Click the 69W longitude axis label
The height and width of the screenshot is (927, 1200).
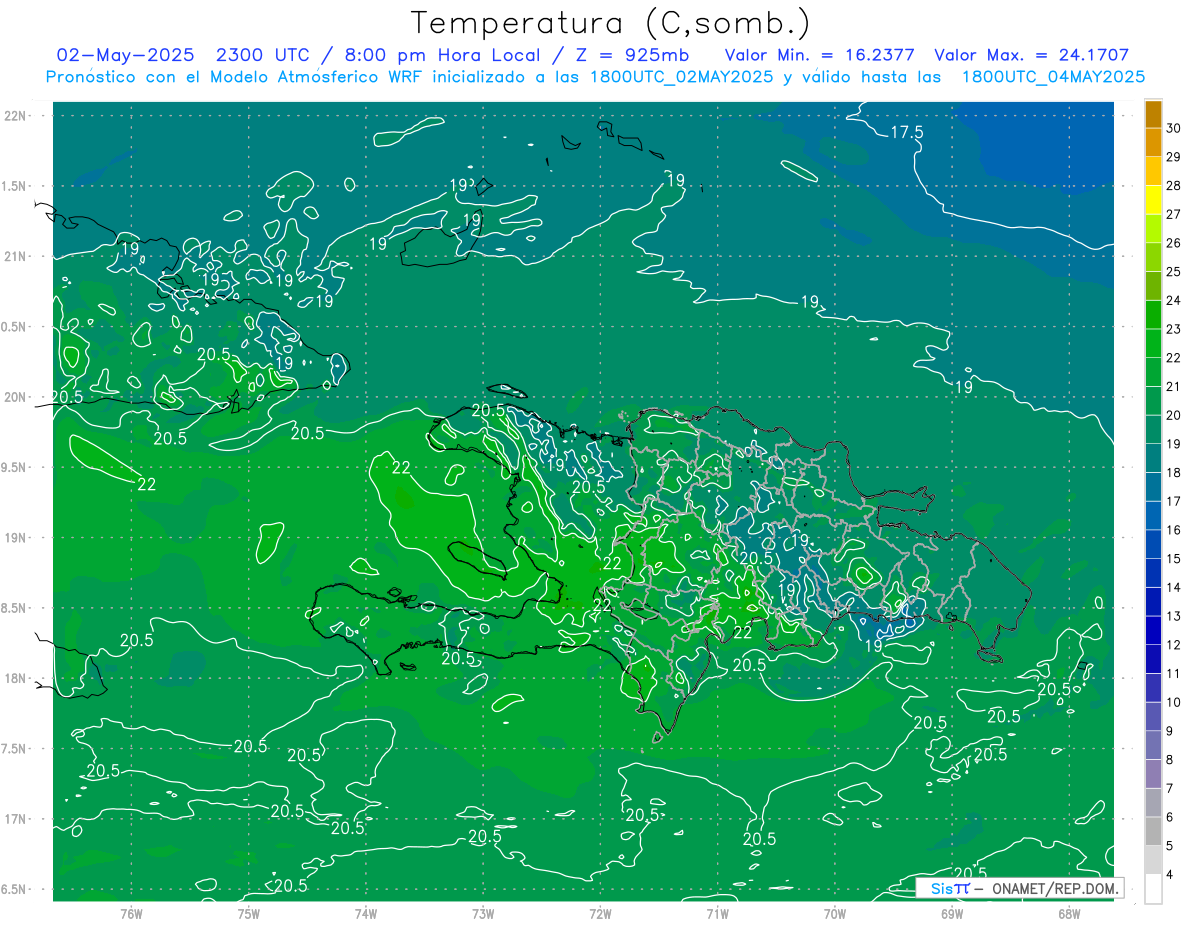[x=951, y=914]
